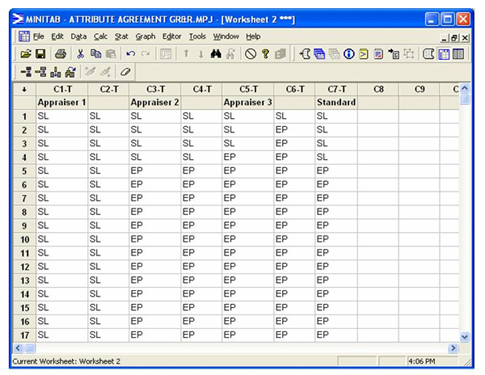Click the Appraiser 3 column name
Viewport: 485px width, 375px height.
click(x=248, y=102)
